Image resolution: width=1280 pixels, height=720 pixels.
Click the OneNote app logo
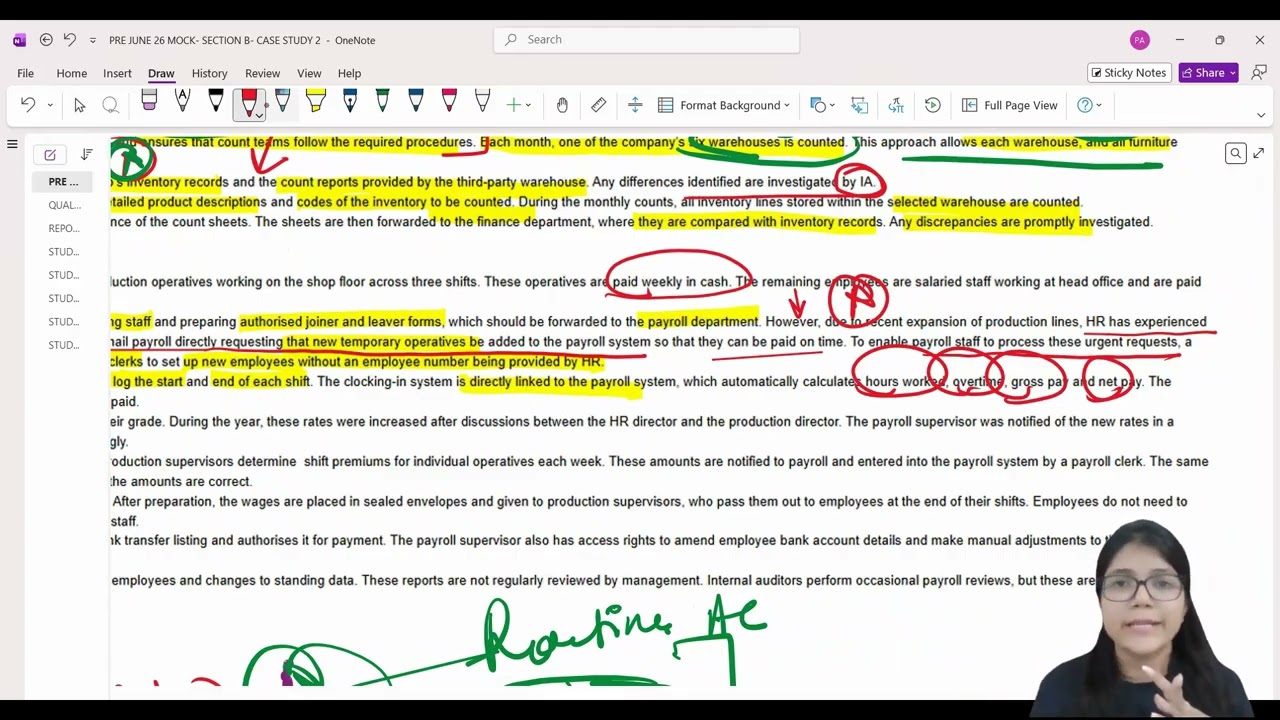19,40
